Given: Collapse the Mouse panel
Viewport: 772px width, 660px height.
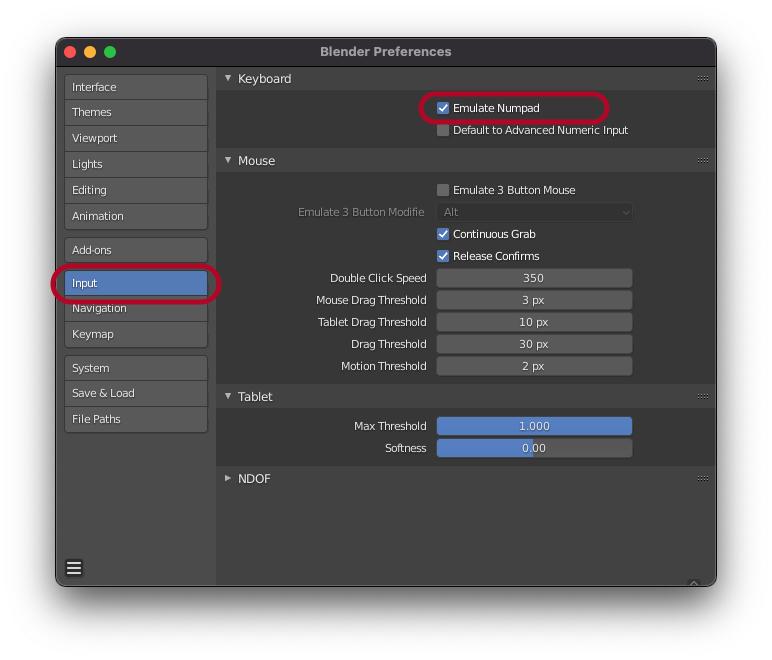Looking at the screenshot, I should tap(228, 160).
